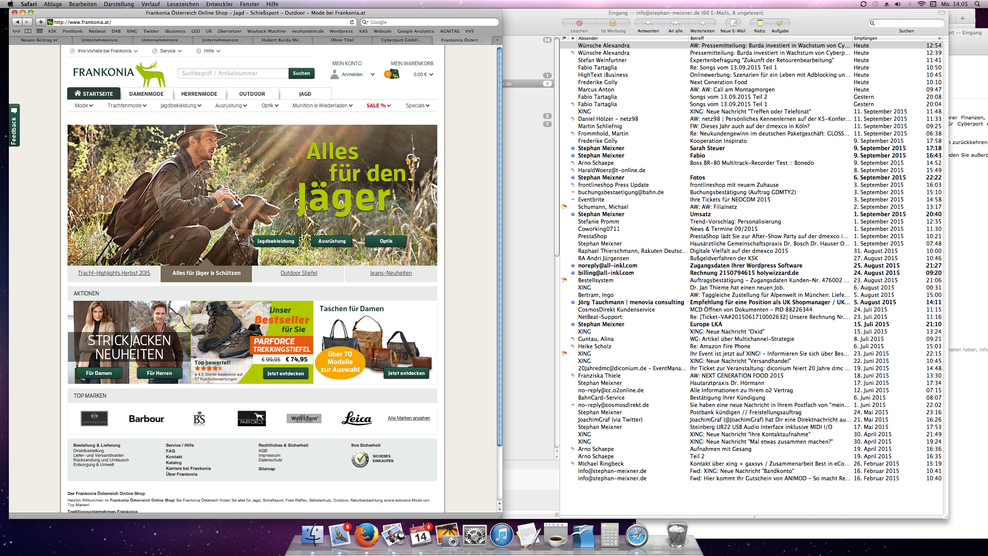
Task: Select the DAMENMODE tab
Action: pos(146,94)
